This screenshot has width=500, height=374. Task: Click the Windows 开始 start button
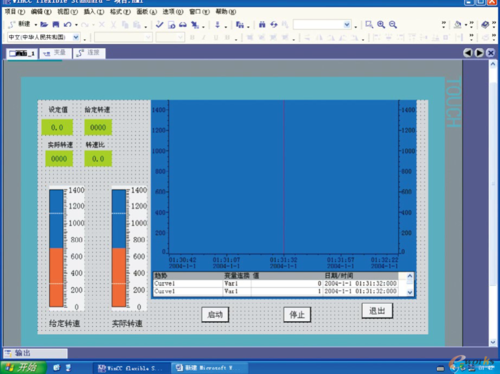[23, 367]
